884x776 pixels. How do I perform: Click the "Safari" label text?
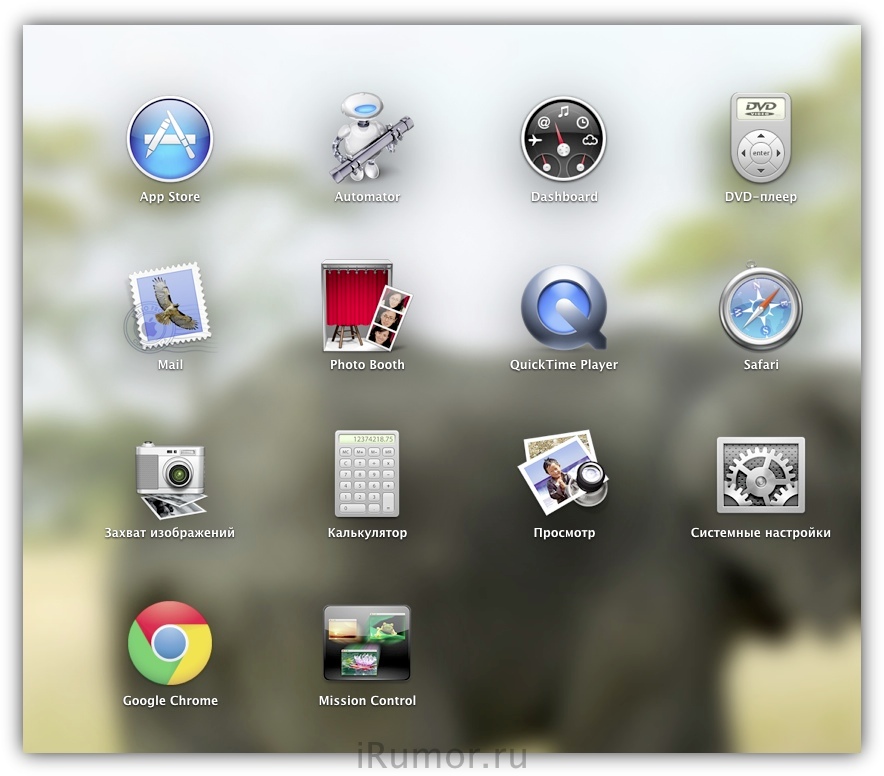pyautogui.click(x=761, y=365)
